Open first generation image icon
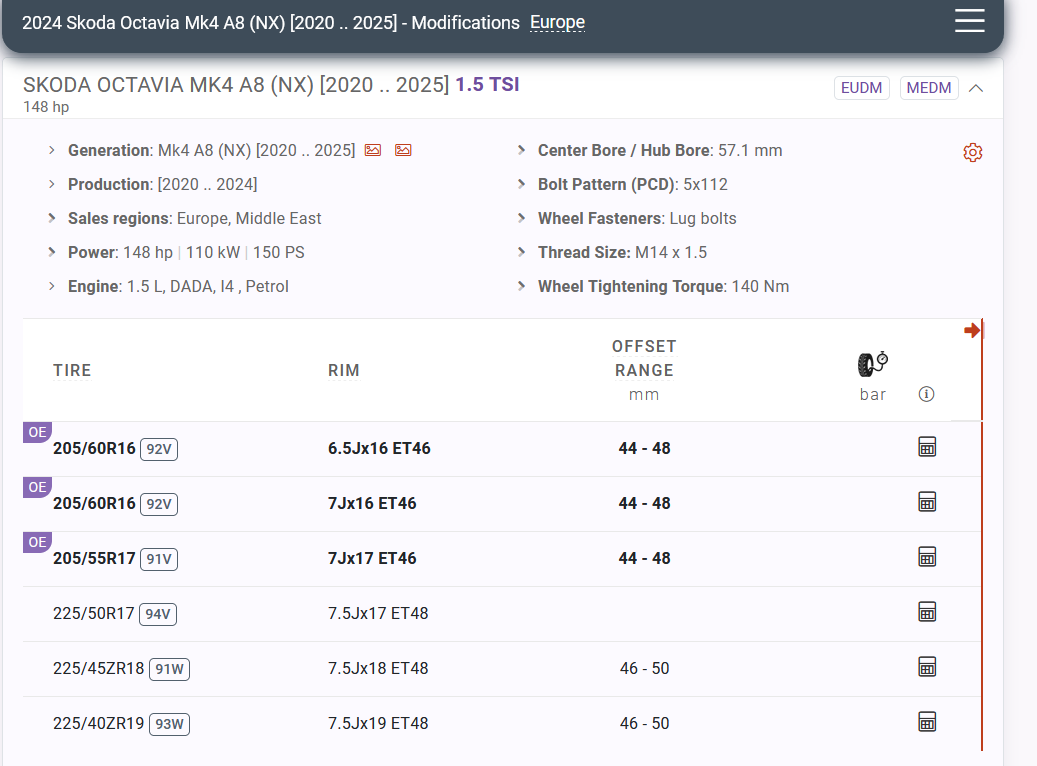 [373, 150]
